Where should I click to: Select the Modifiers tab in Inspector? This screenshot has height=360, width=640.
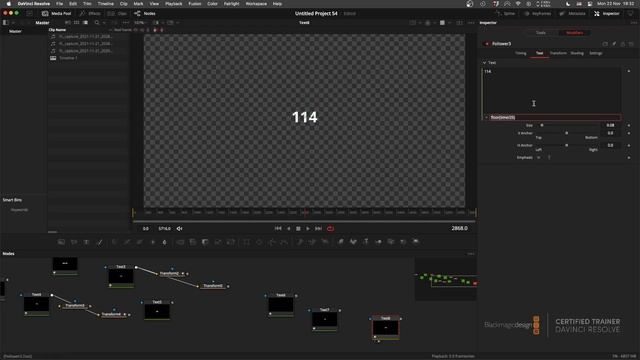[574, 33]
